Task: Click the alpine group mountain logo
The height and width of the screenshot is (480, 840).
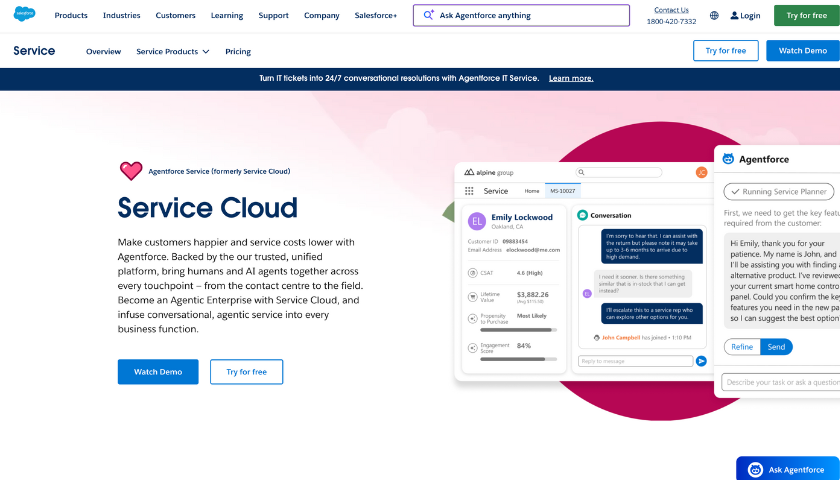Action: [x=469, y=172]
